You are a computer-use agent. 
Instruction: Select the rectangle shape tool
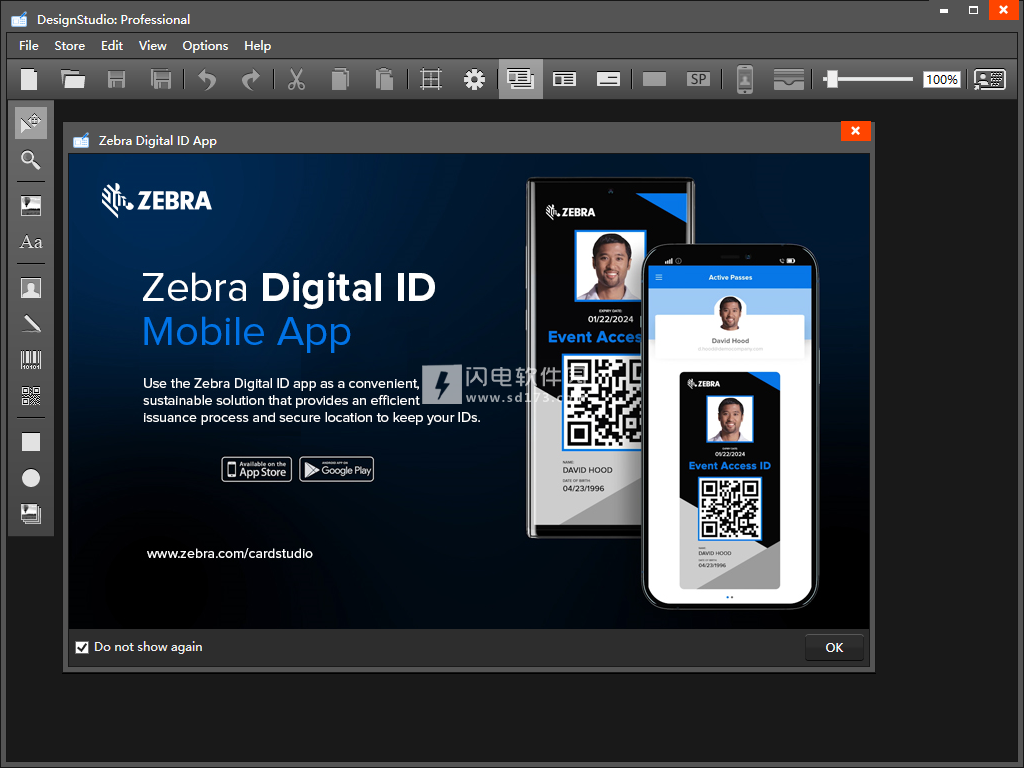(31, 442)
